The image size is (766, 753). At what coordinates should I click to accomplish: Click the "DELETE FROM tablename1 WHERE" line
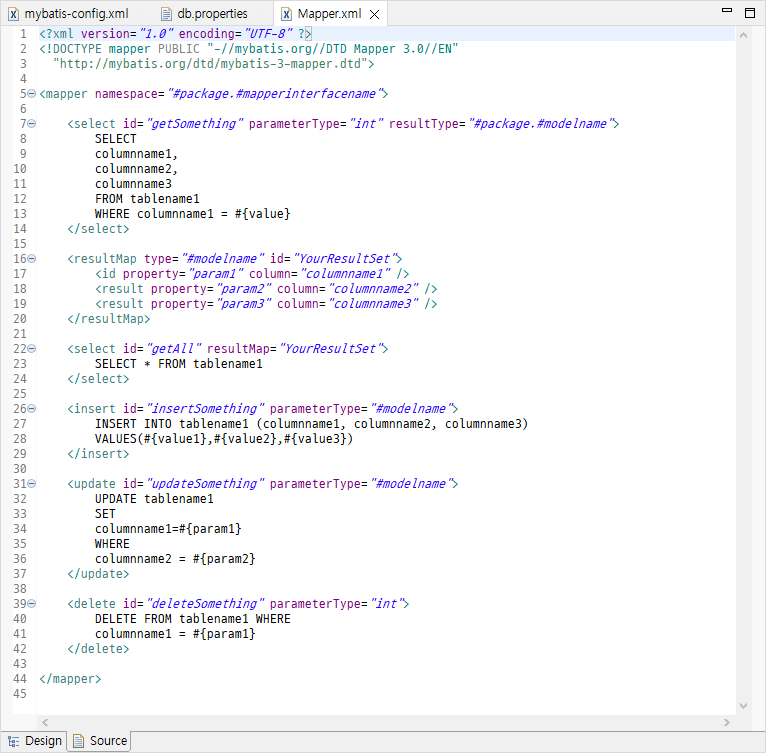[x=192, y=619]
